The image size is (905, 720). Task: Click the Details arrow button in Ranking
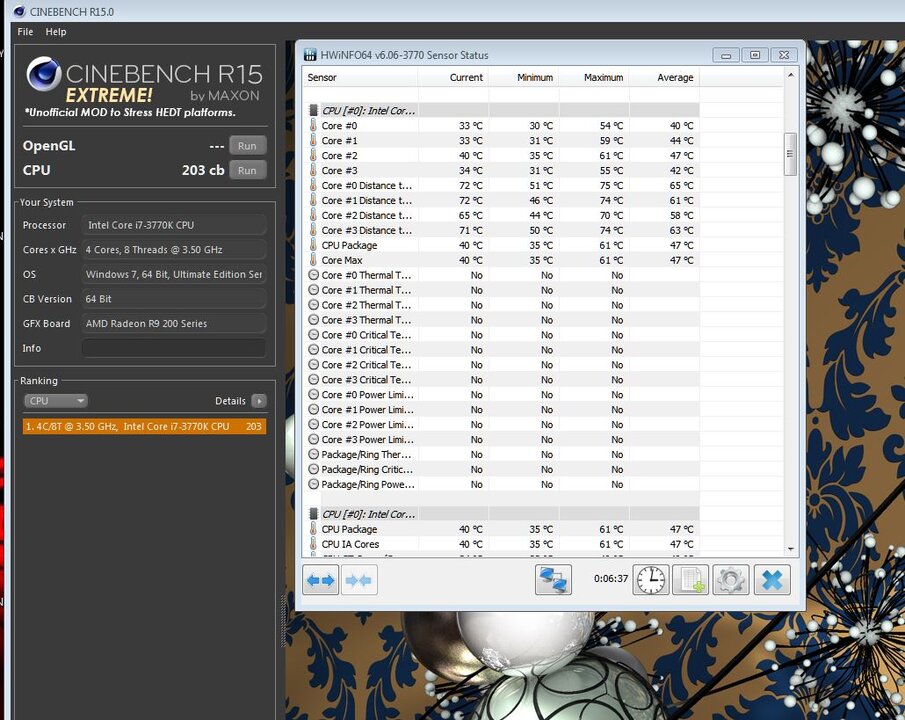click(259, 401)
